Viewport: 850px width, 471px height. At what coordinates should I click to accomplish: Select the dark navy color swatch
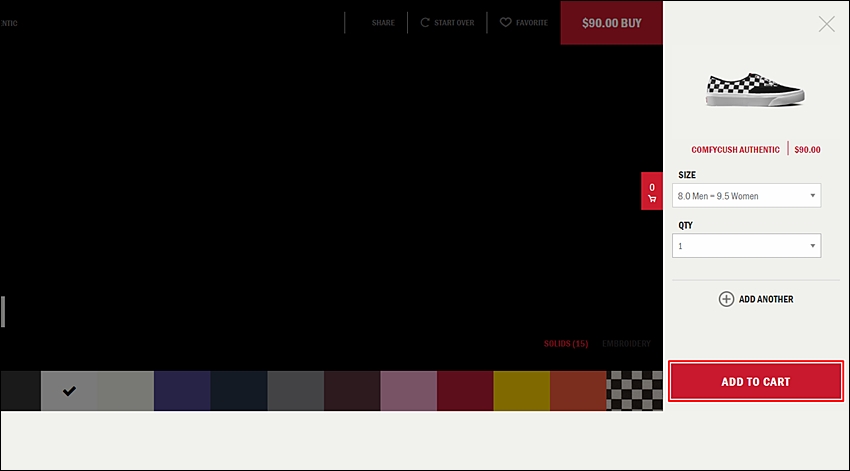coord(239,391)
